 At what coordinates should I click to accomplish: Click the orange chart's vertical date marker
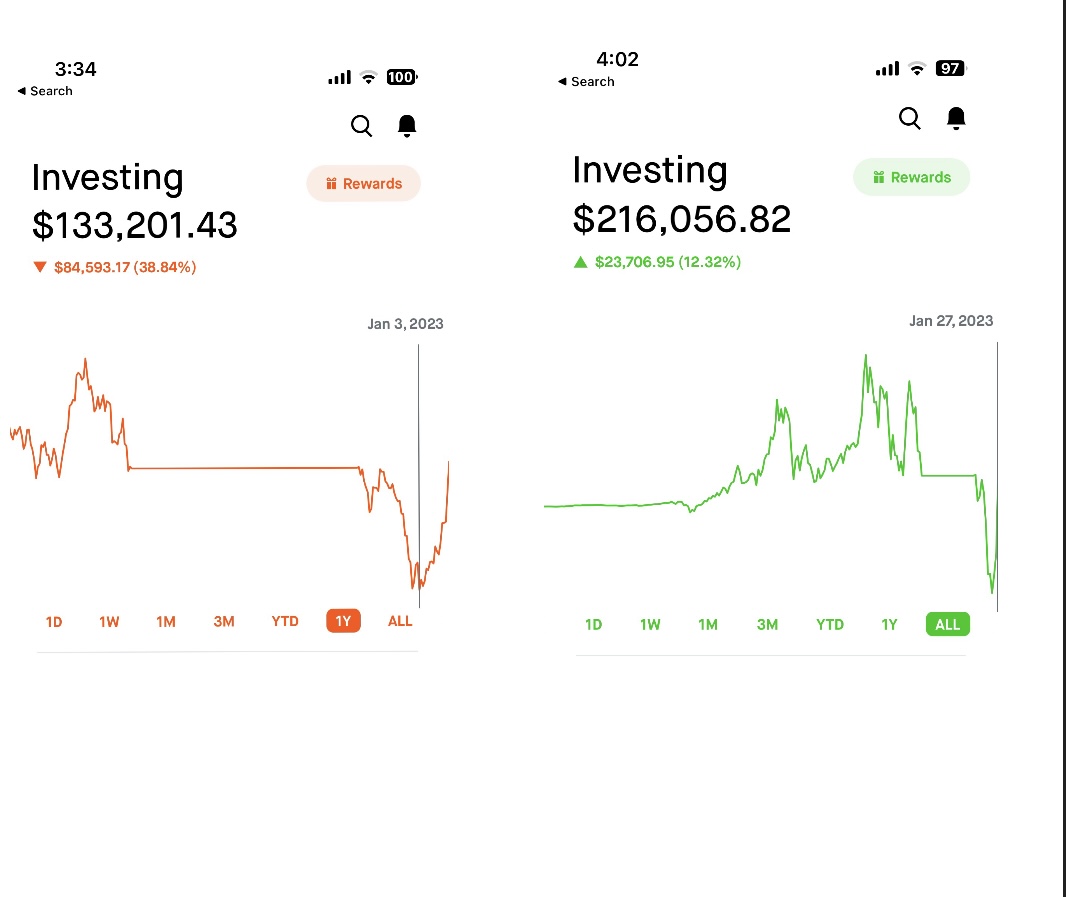coord(419,470)
